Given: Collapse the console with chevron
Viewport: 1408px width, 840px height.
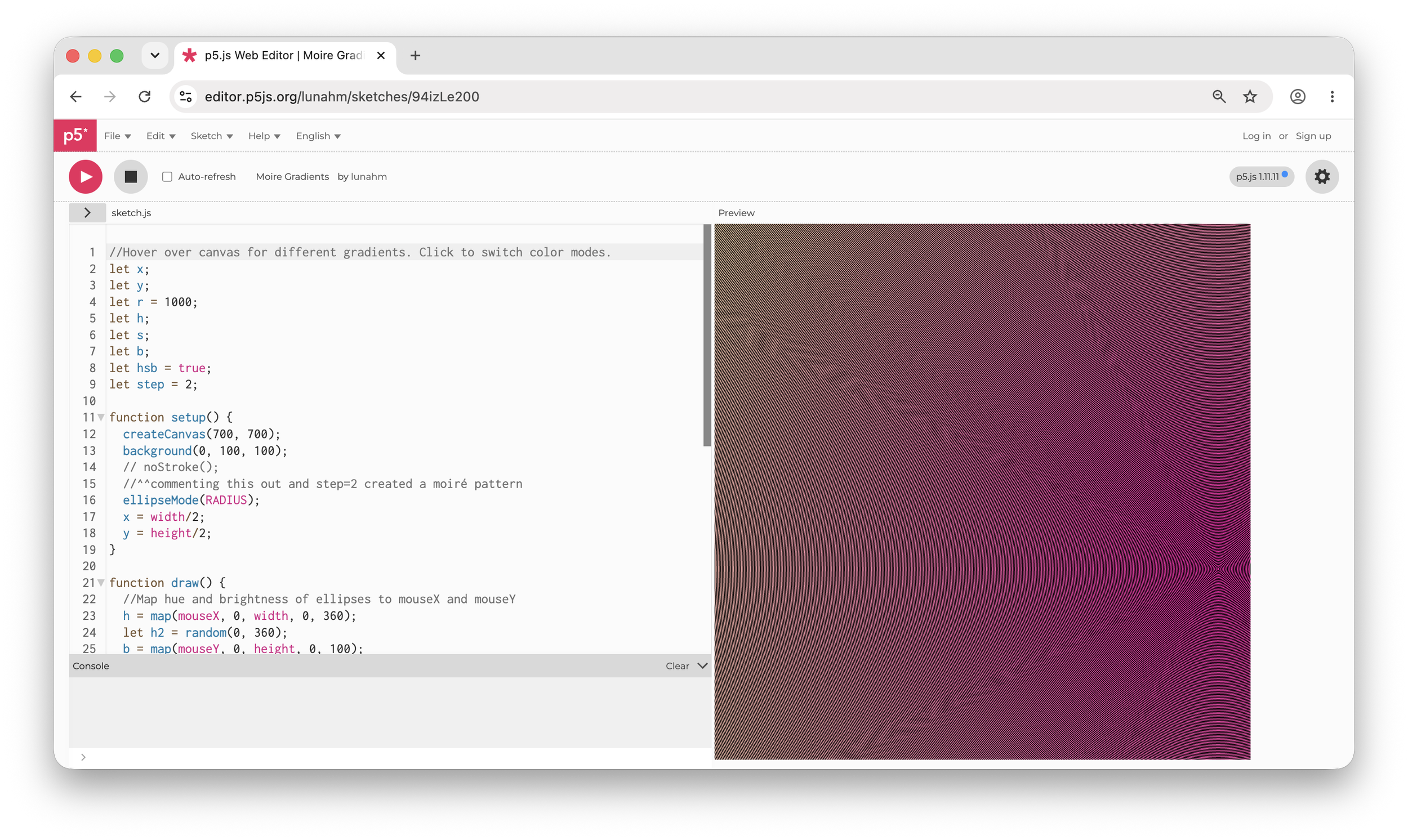Looking at the screenshot, I should pyautogui.click(x=702, y=666).
